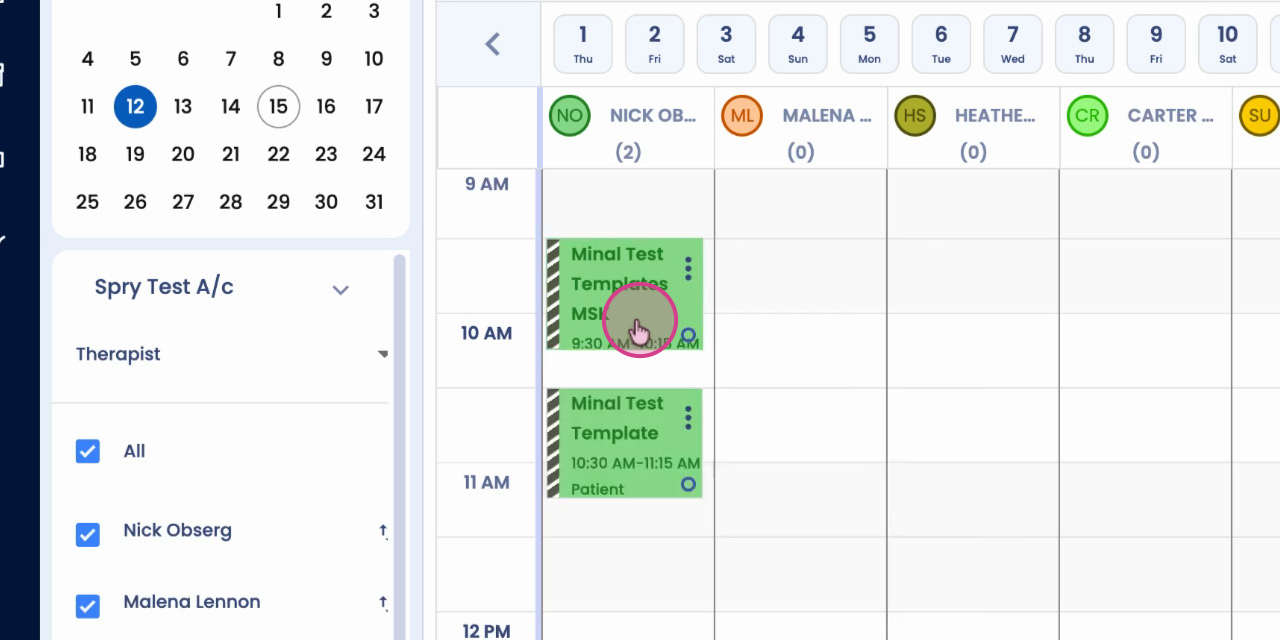Select the 8 Thu date tab
This screenshot has height=640, width=1280.
(x=1084, y=44)
